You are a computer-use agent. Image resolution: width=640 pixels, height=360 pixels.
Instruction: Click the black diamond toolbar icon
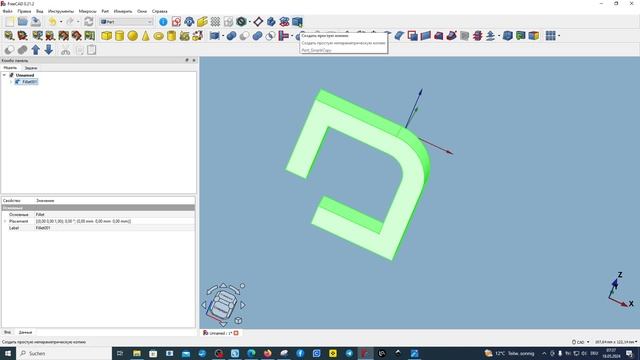point(258,22)
